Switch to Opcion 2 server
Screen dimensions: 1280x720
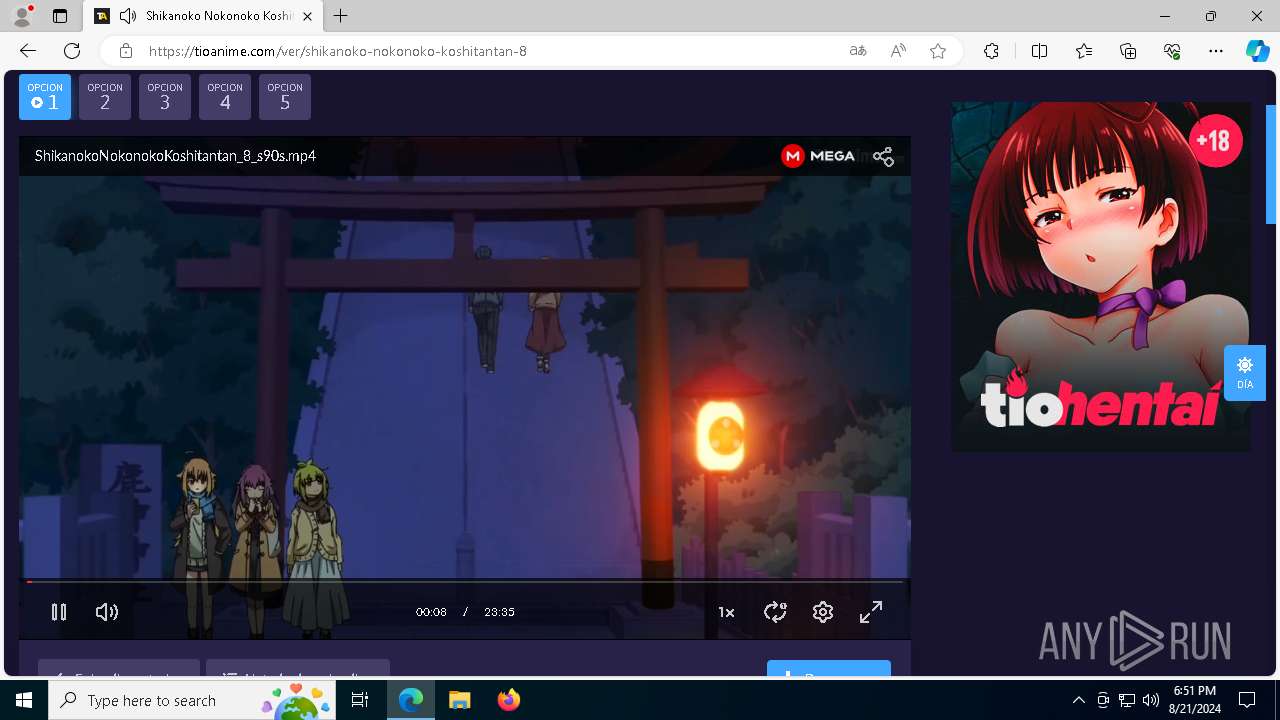pyautogui.click(x=105, y=97)
